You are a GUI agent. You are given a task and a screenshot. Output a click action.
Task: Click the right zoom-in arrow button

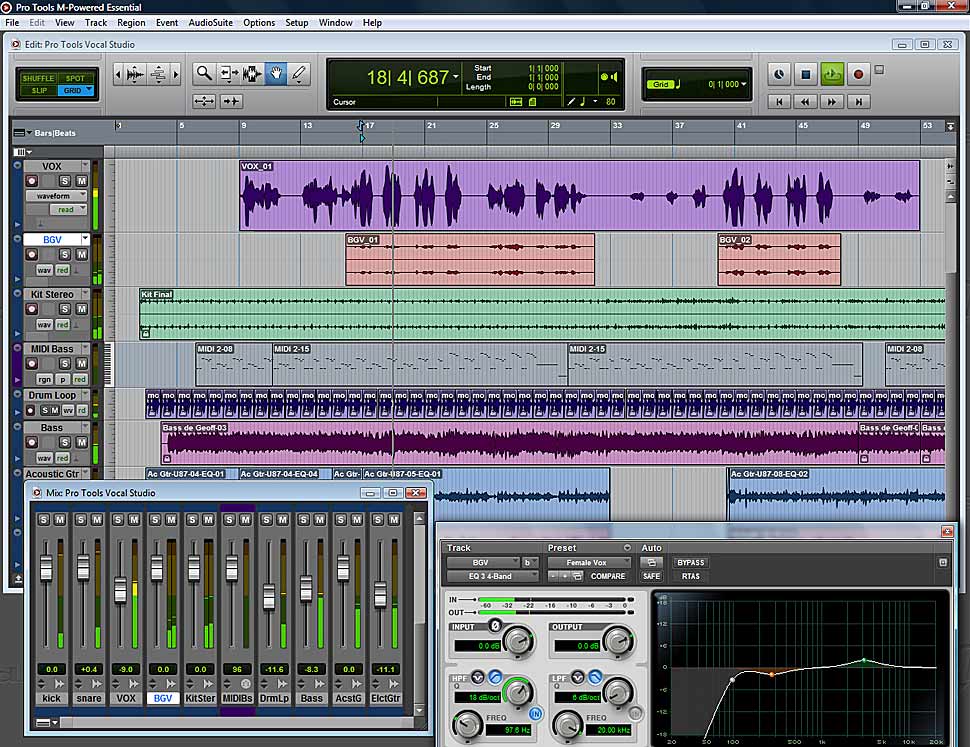click(x=176, y=74)
